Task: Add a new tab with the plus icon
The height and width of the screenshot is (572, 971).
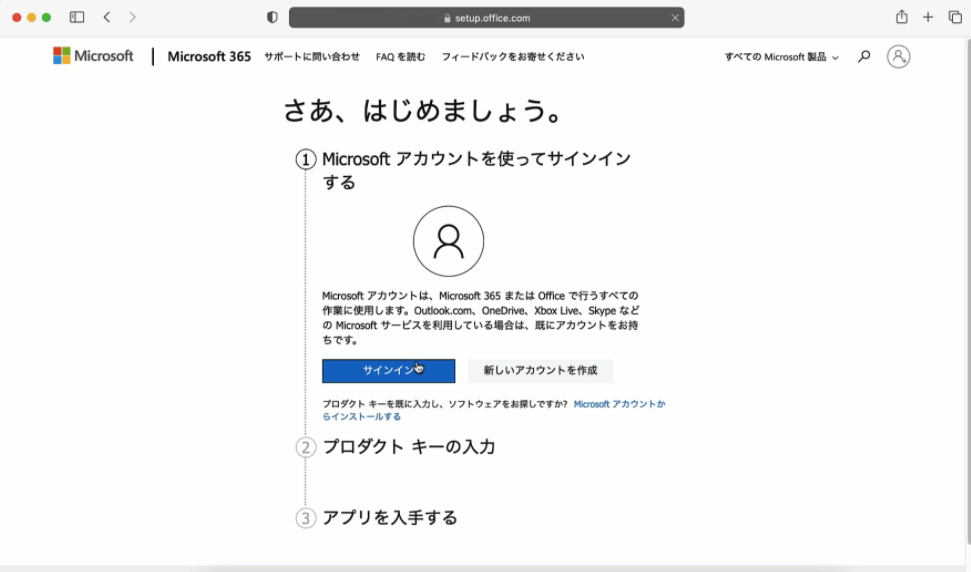Action: 928,17
